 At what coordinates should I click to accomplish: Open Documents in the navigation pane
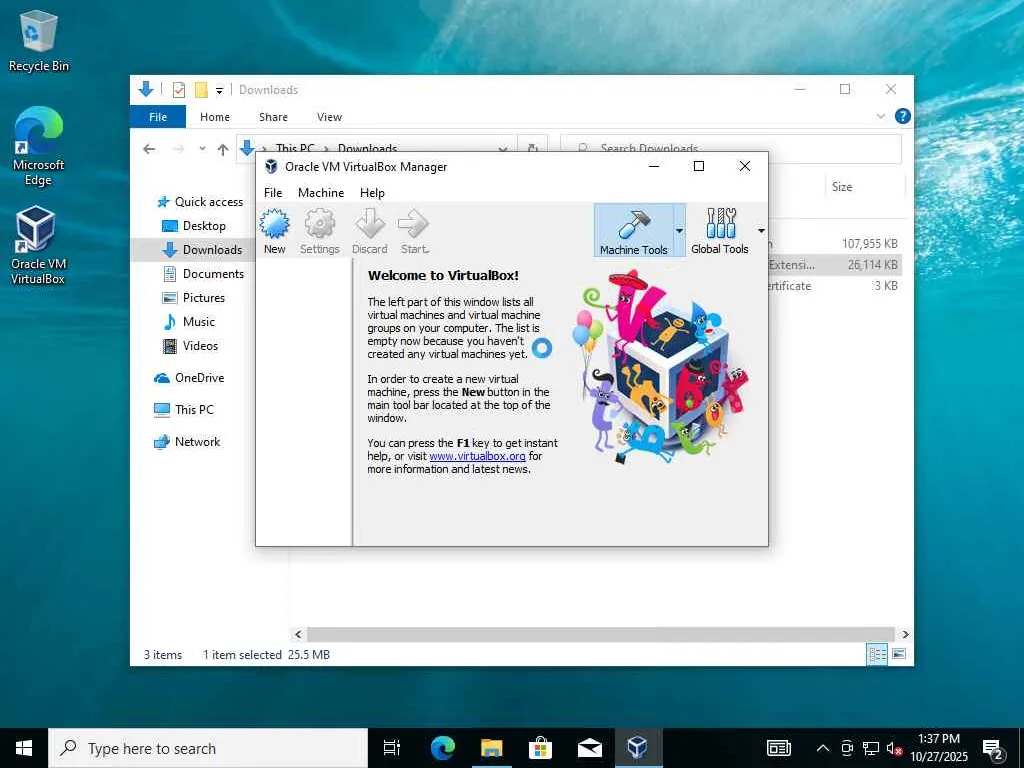(x=203, y=274)
